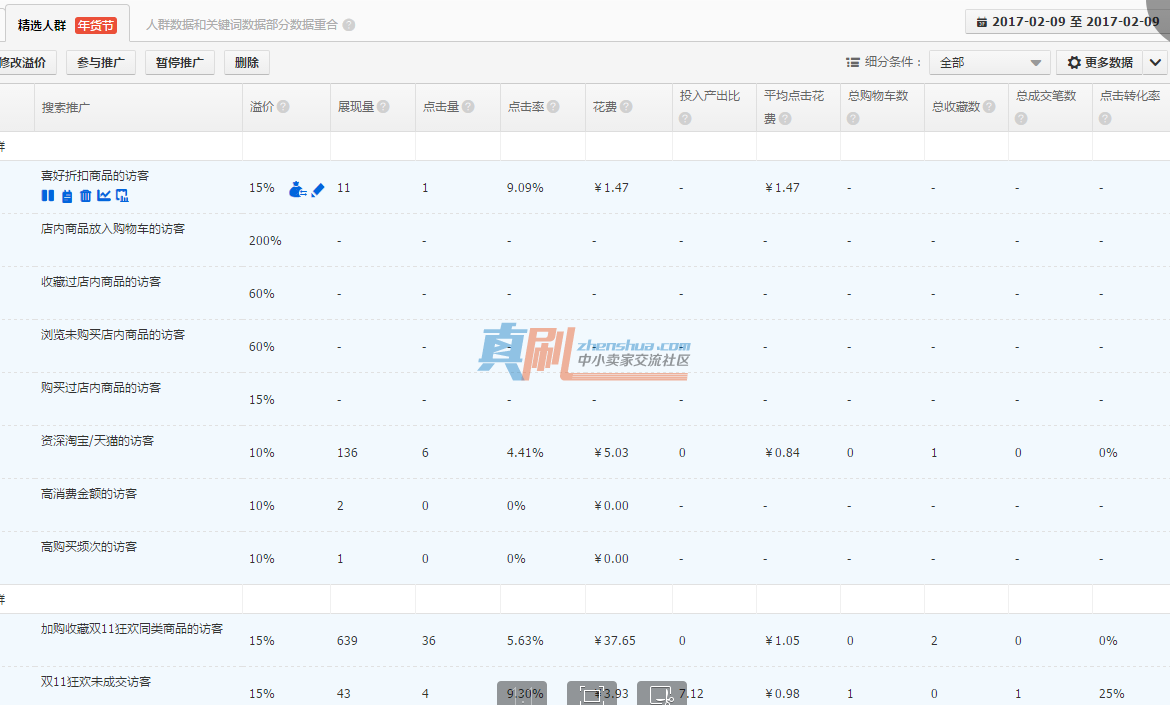Click the bar report icon under 喜好折扣商品的访客
The height and width of the screenshot is (705, 1170).
coord(122,195)
